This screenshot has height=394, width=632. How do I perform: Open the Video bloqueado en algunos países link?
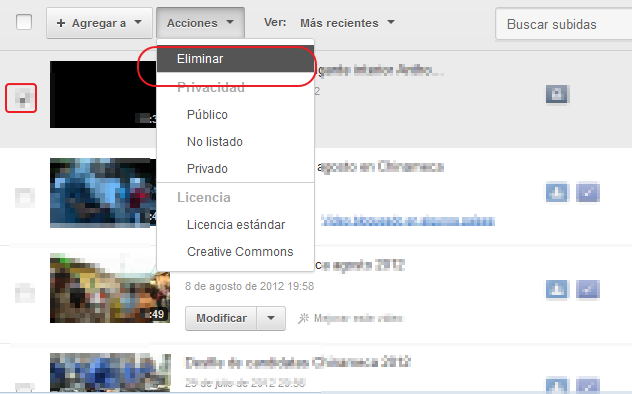pos(407,221)
